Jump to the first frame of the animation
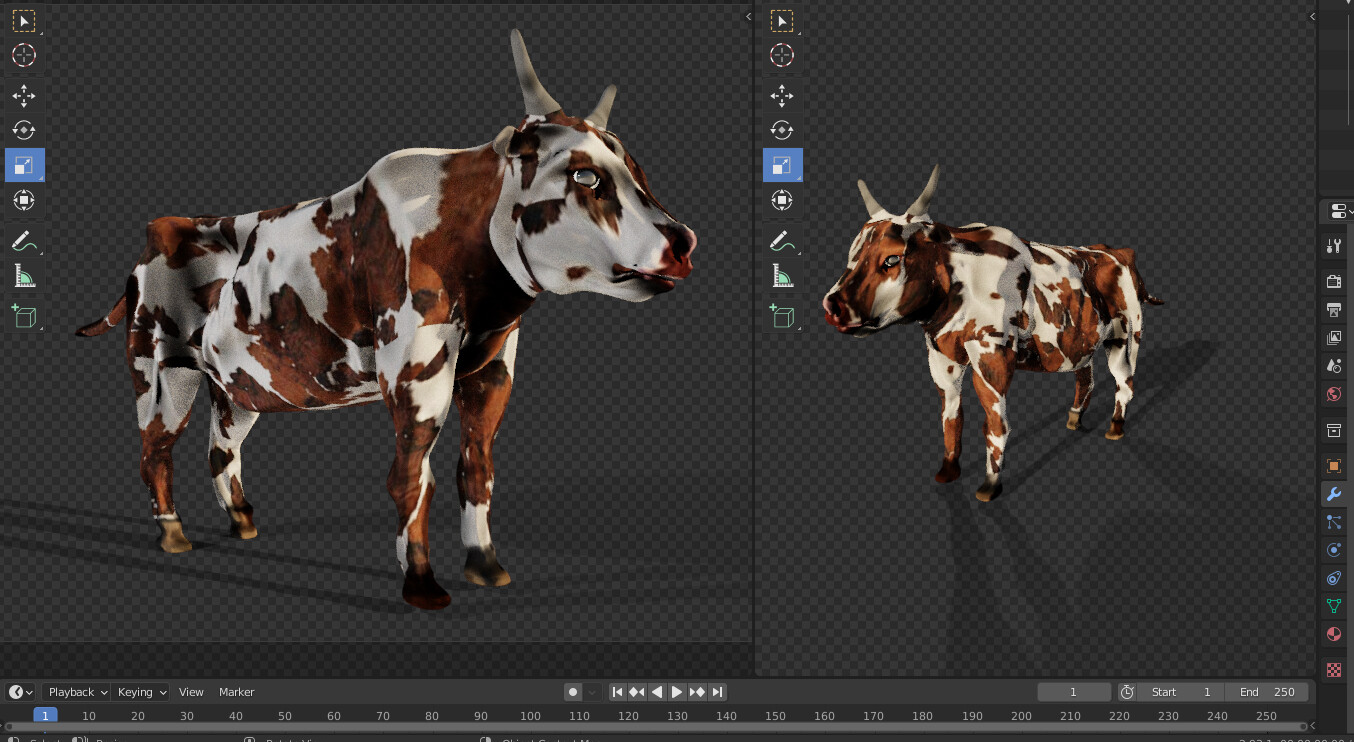Viewport: 1354px width, 742px height. point(617,691)
